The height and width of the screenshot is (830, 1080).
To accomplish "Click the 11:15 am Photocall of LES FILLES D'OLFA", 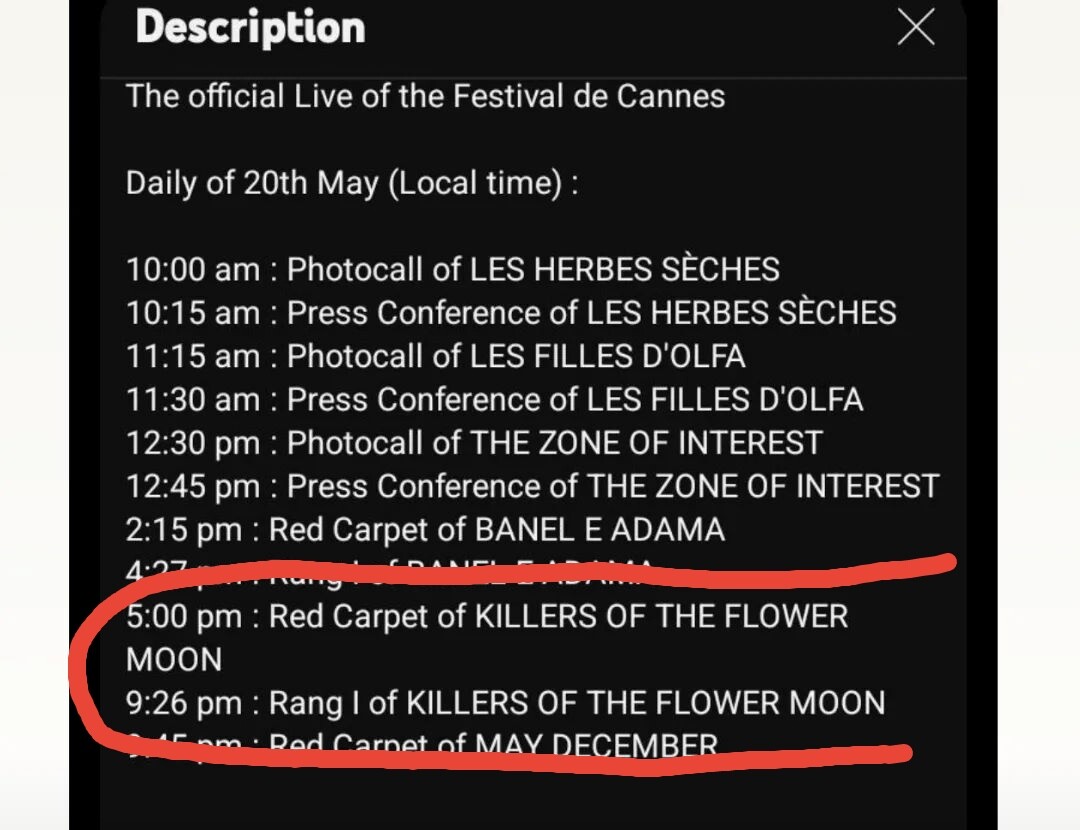I will 435,356.
